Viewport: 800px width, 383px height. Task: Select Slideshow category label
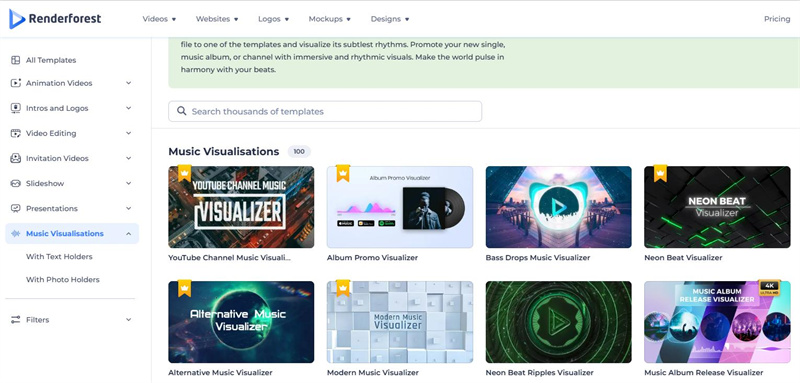tap(45, 183)
